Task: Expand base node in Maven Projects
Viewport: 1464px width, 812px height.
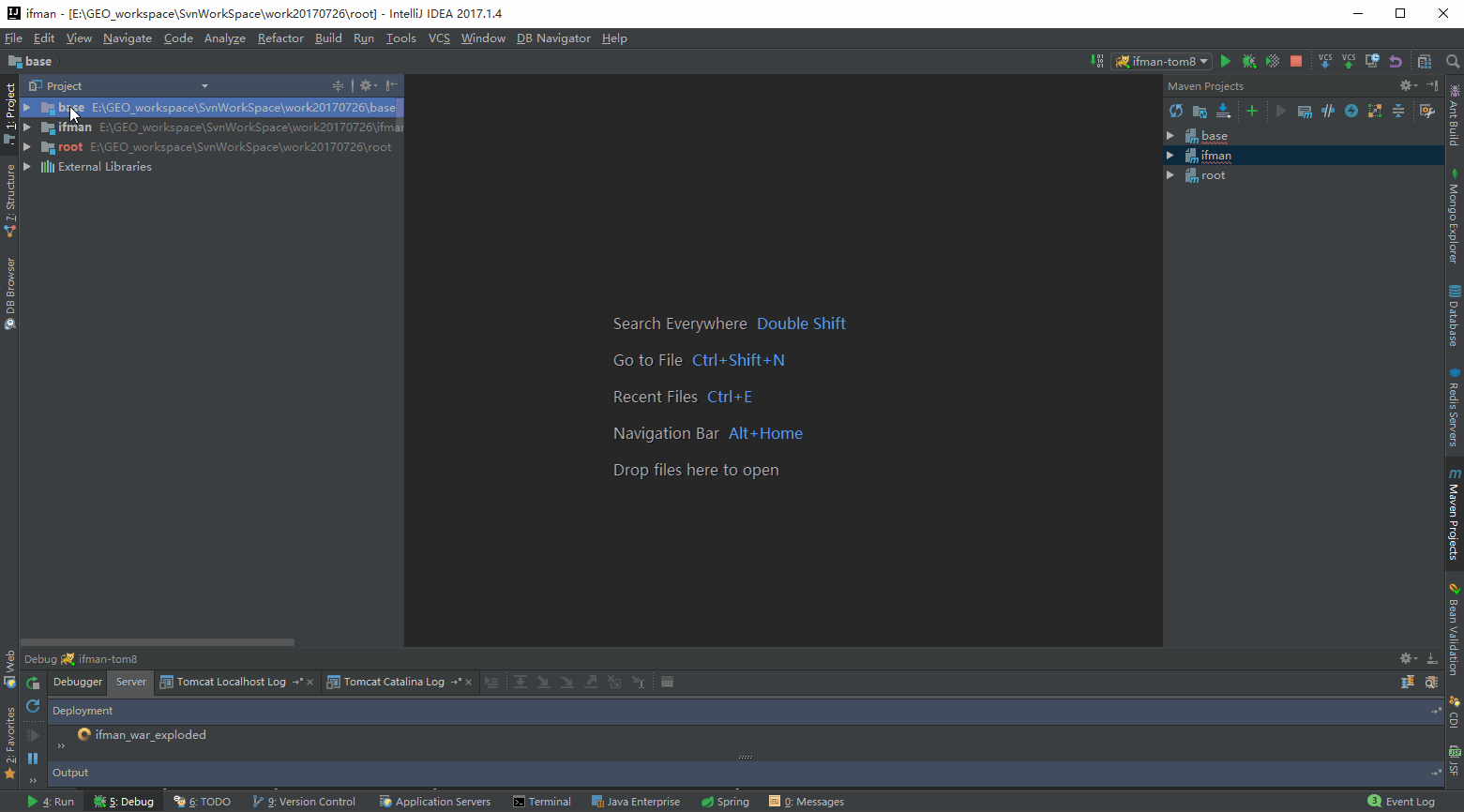Action: point(1170,136)
